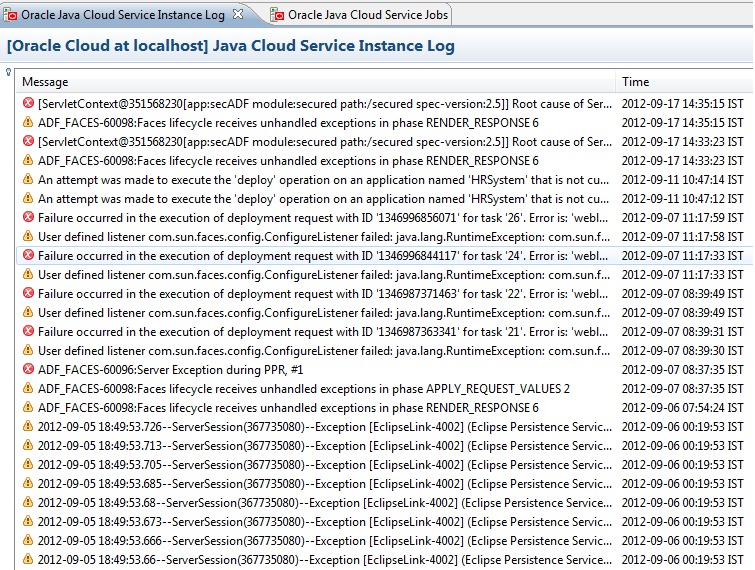Select EclipseLink message timestamped 18:49:53.666
This screenshot has width=755, height=570.
[325, 541]
